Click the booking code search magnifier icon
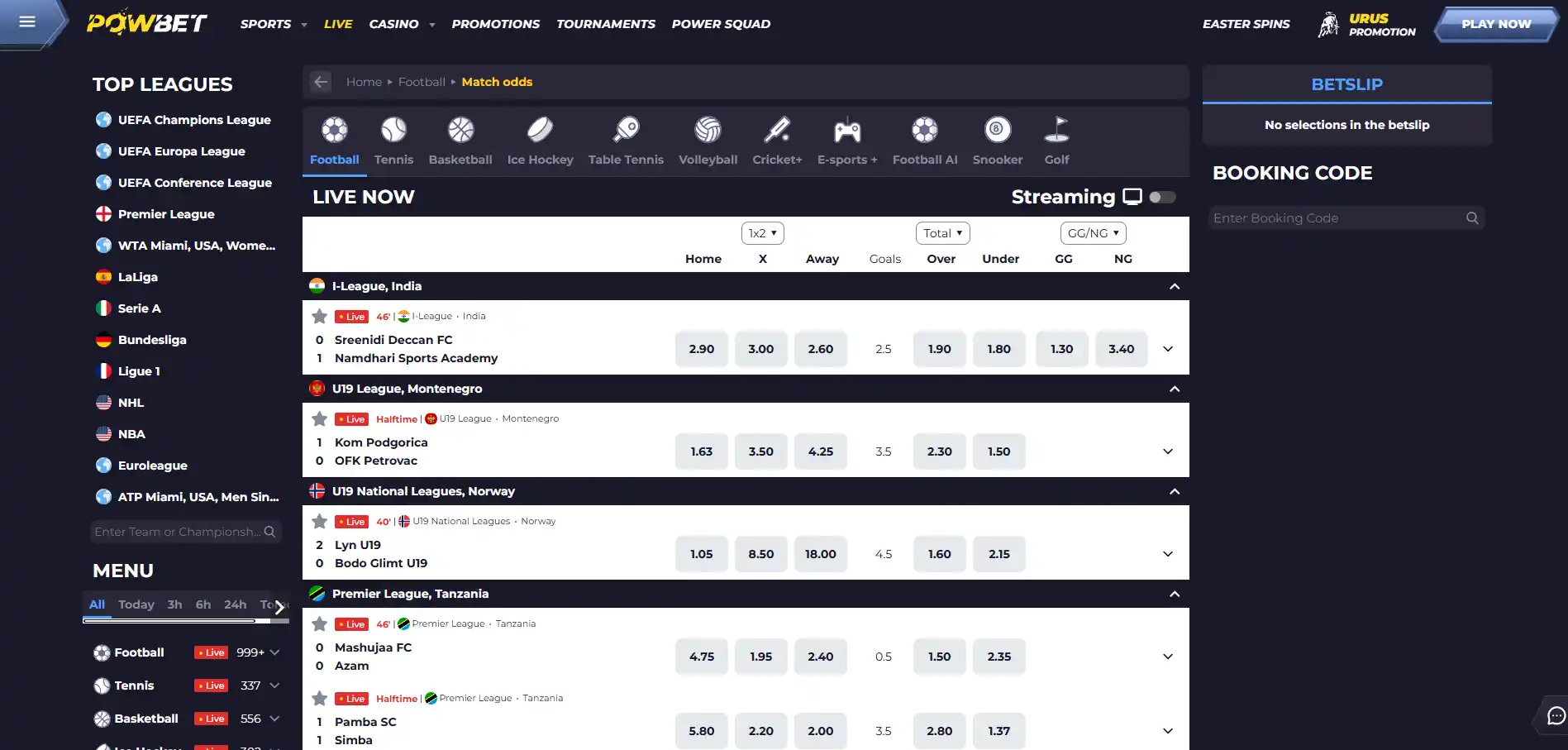Screen dimensions: 1568x750 1472,218
